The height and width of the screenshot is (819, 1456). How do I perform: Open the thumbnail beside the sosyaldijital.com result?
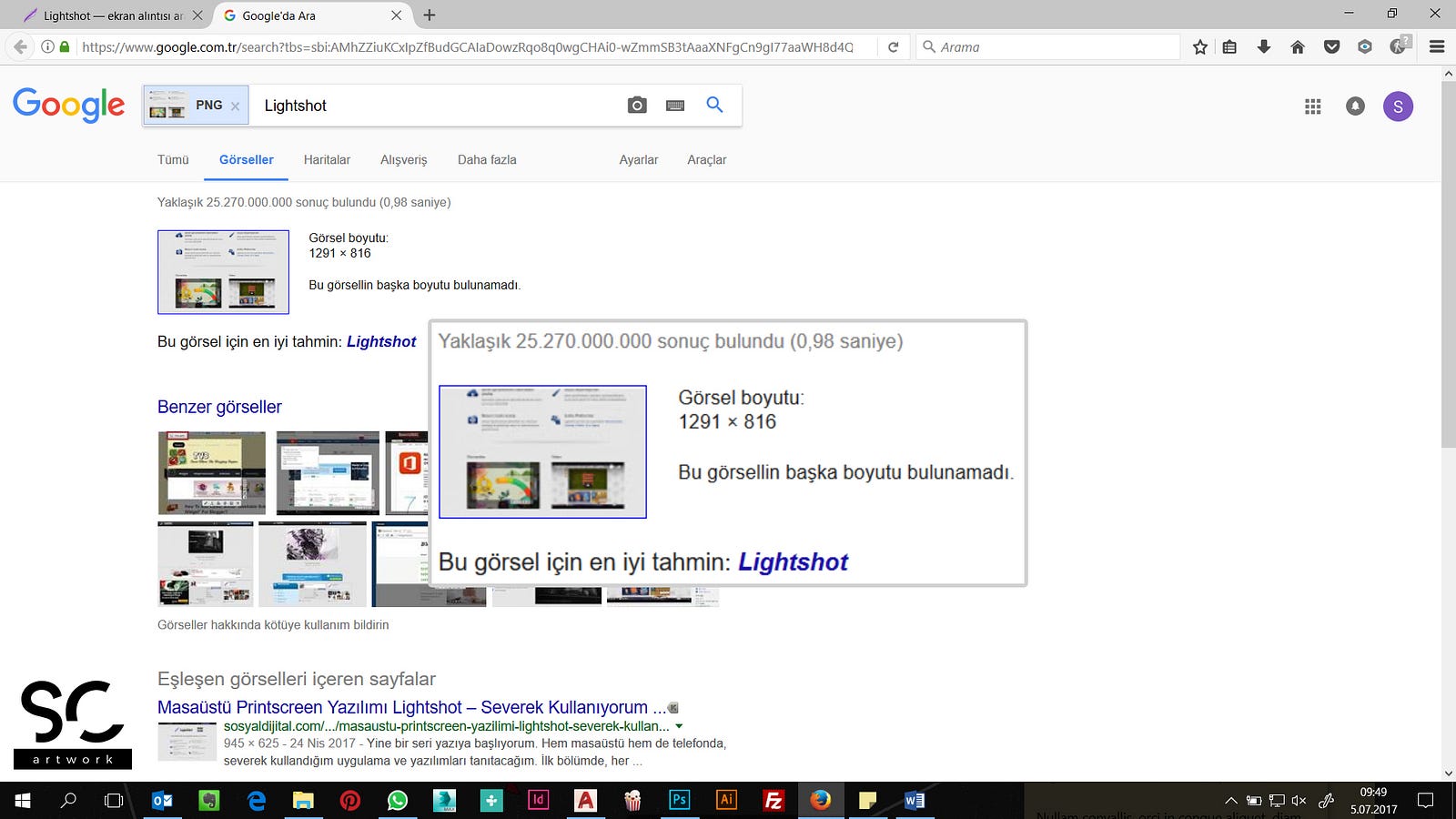click(187, 741)
